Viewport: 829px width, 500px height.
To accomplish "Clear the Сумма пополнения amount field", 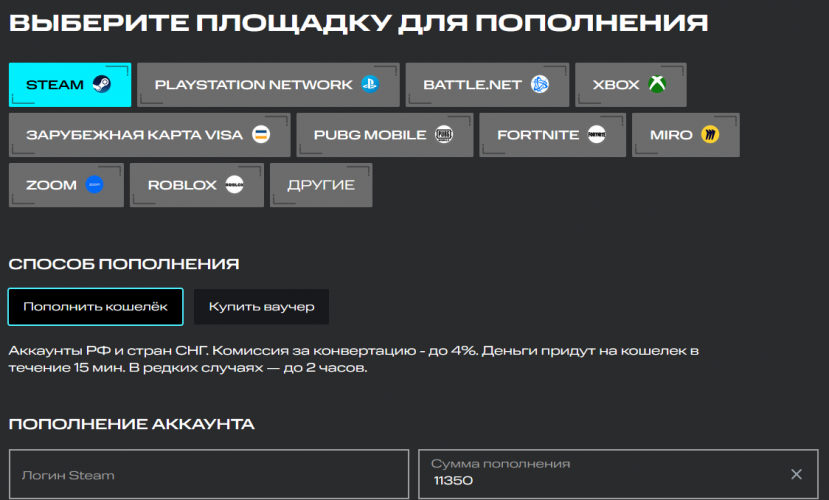I will [x=796, y=474].
